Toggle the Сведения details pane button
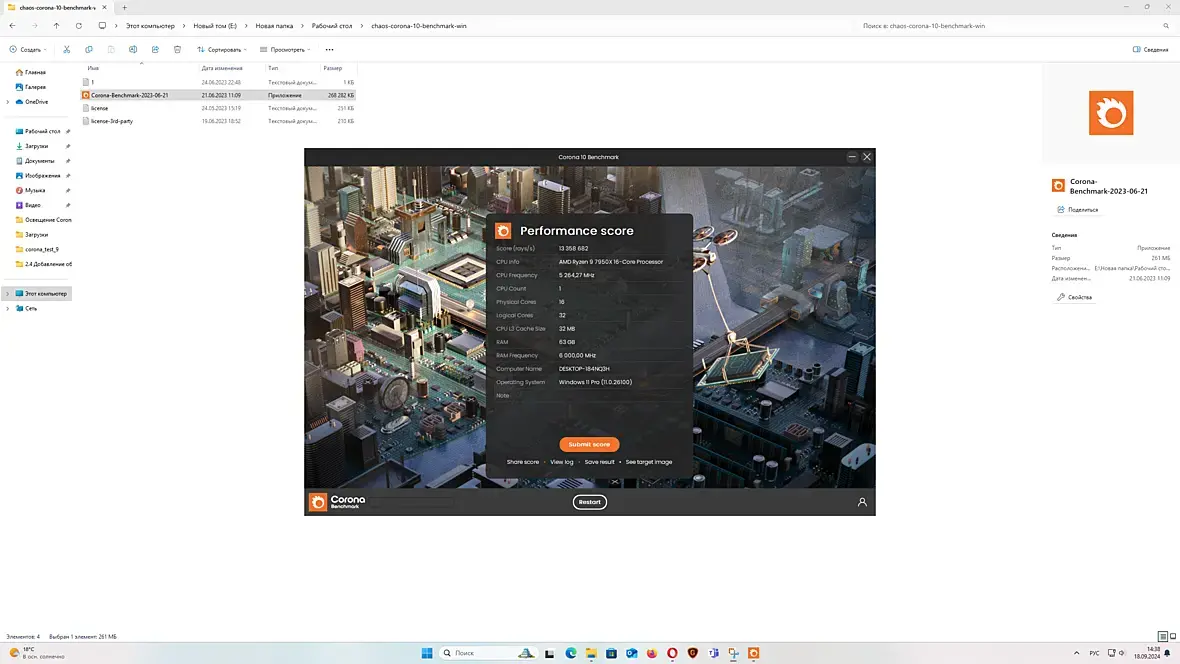 1151,50
